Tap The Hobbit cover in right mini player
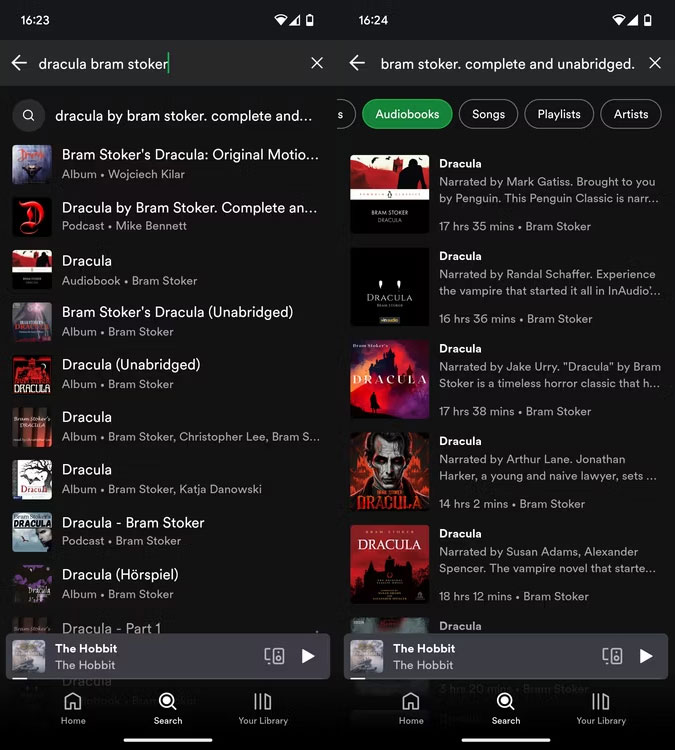 367,656
